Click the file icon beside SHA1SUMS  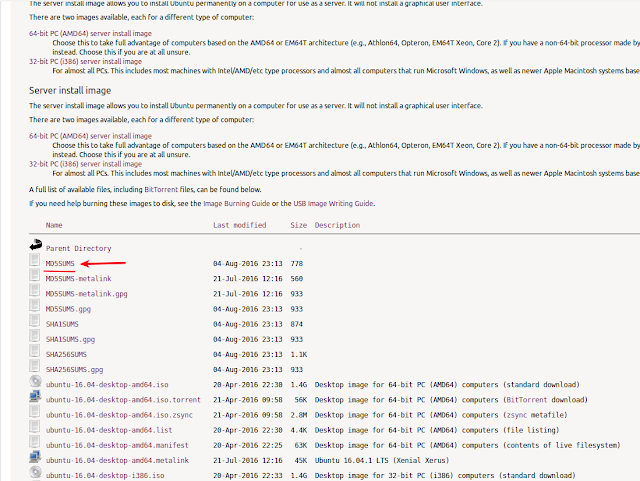coord(35,320)
